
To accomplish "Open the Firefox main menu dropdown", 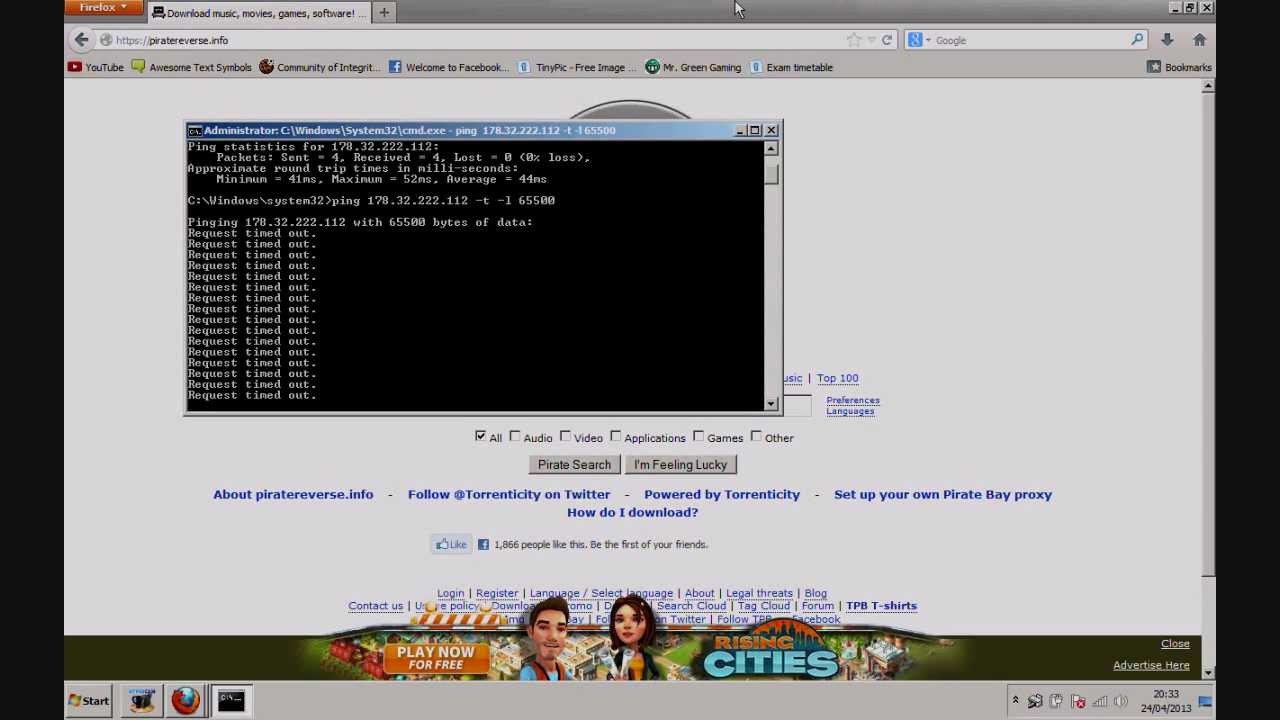I will coord(103,8).
